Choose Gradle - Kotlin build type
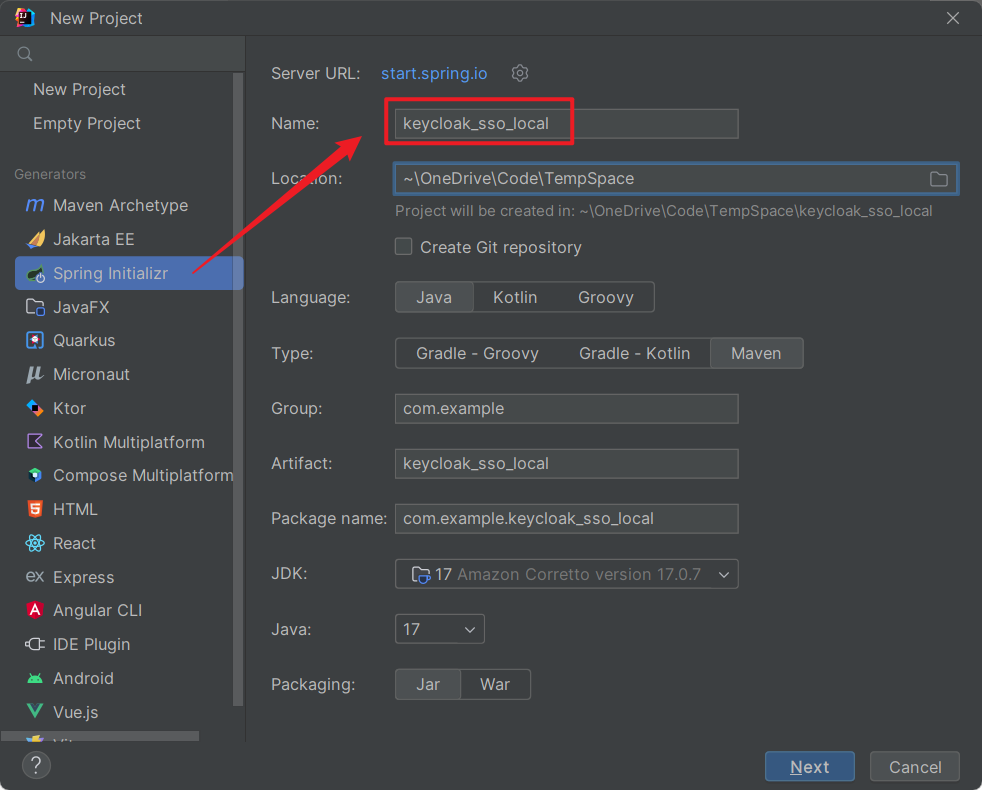 point(634,353)
